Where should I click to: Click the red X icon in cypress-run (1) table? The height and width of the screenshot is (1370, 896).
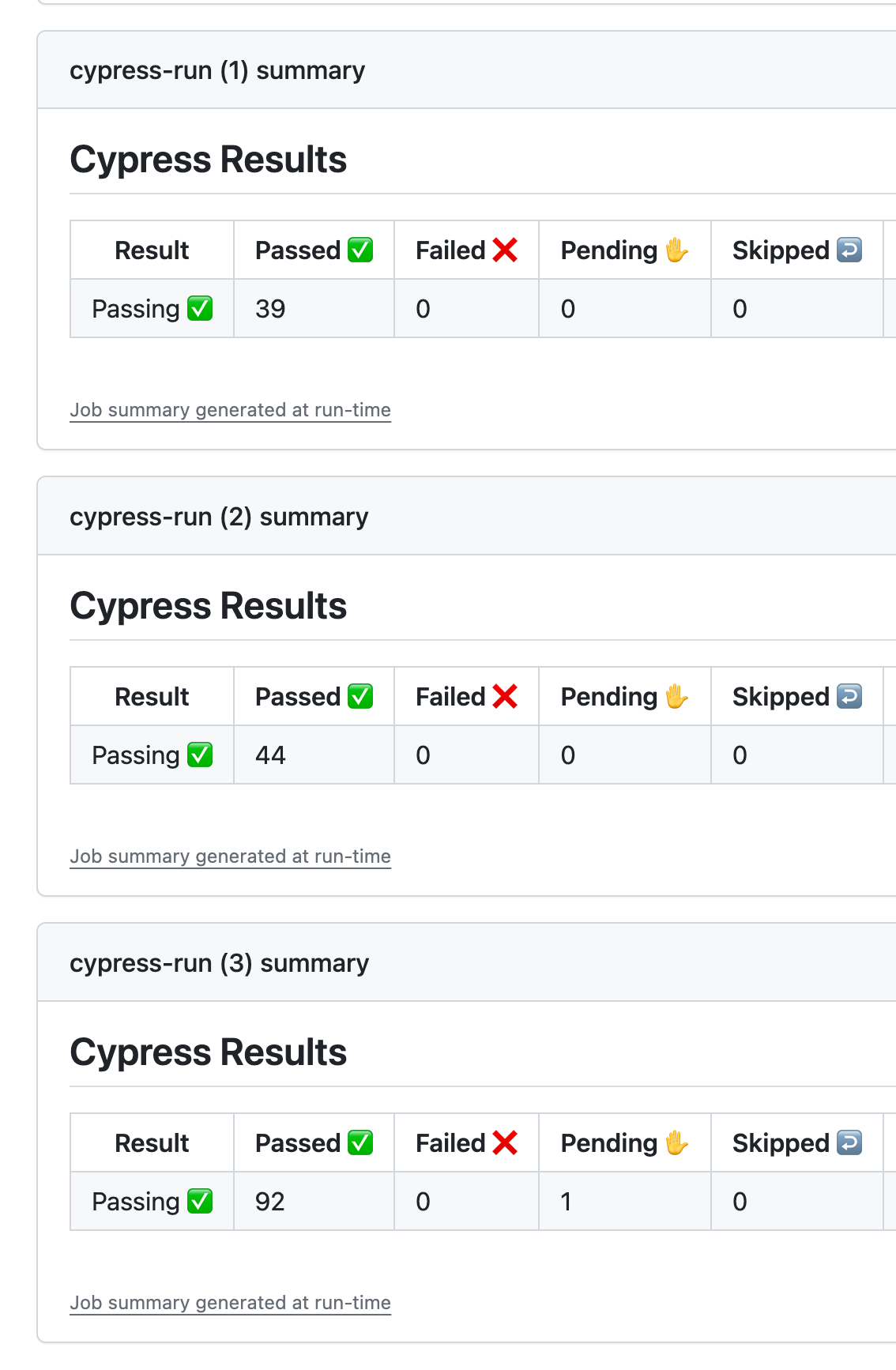coord(505,250)
